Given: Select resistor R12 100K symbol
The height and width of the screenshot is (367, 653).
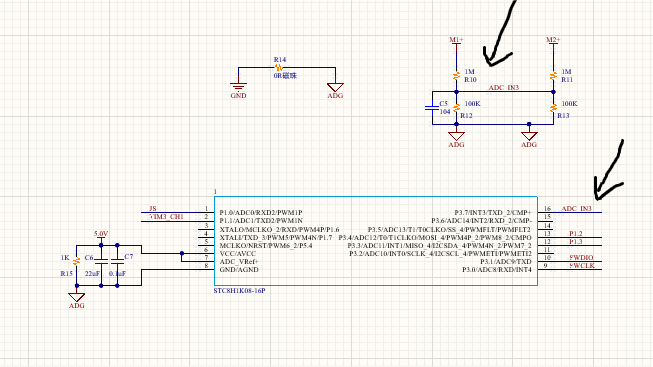Looking at the screenshot, I should 456,108.
